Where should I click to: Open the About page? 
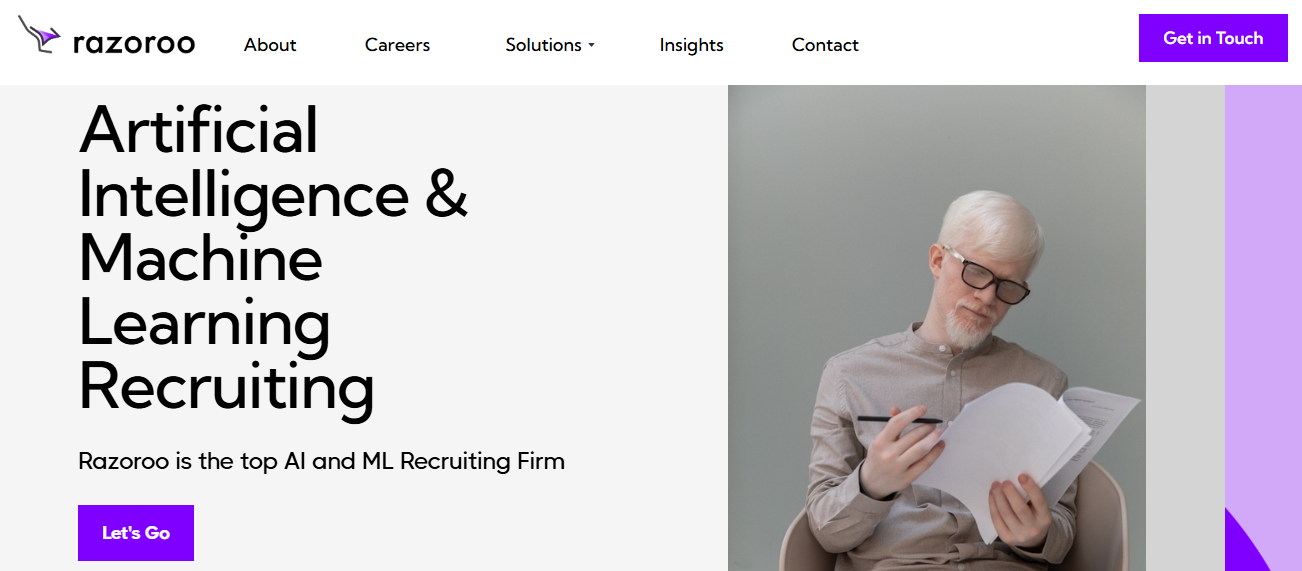pyautogui.click(x=270, y=45)
